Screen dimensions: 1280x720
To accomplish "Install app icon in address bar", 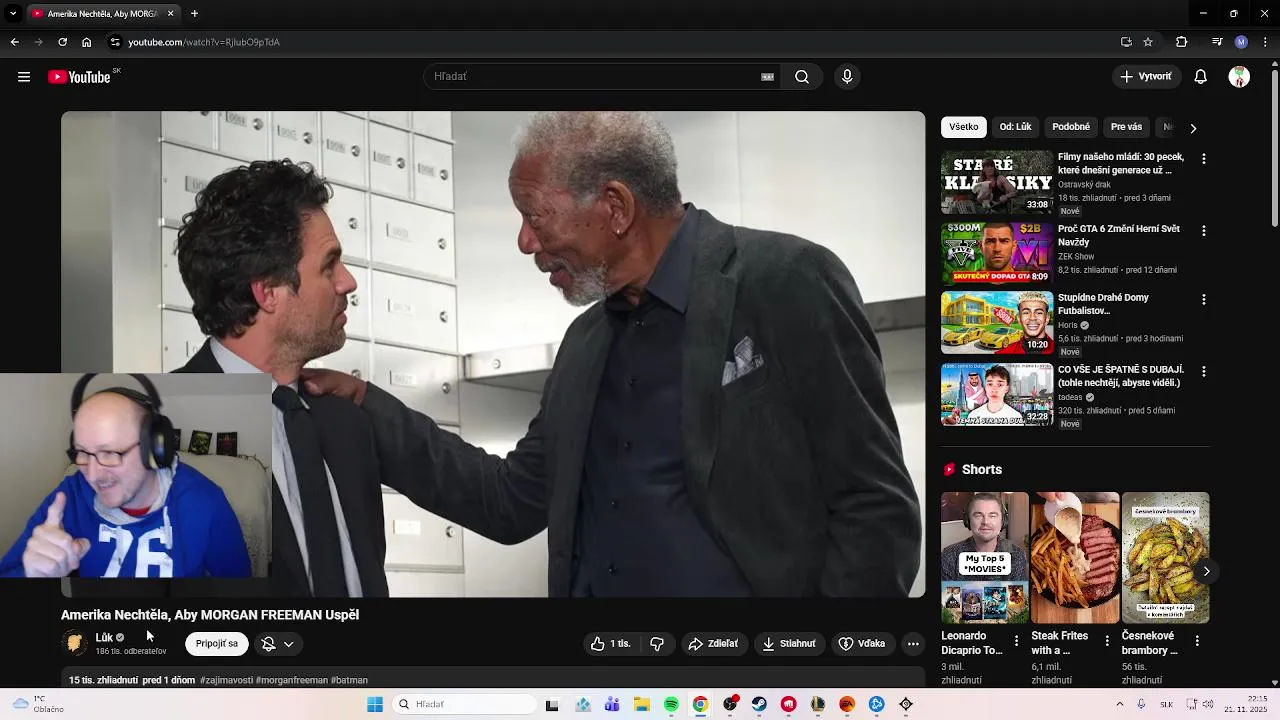I will [1126, 42].
